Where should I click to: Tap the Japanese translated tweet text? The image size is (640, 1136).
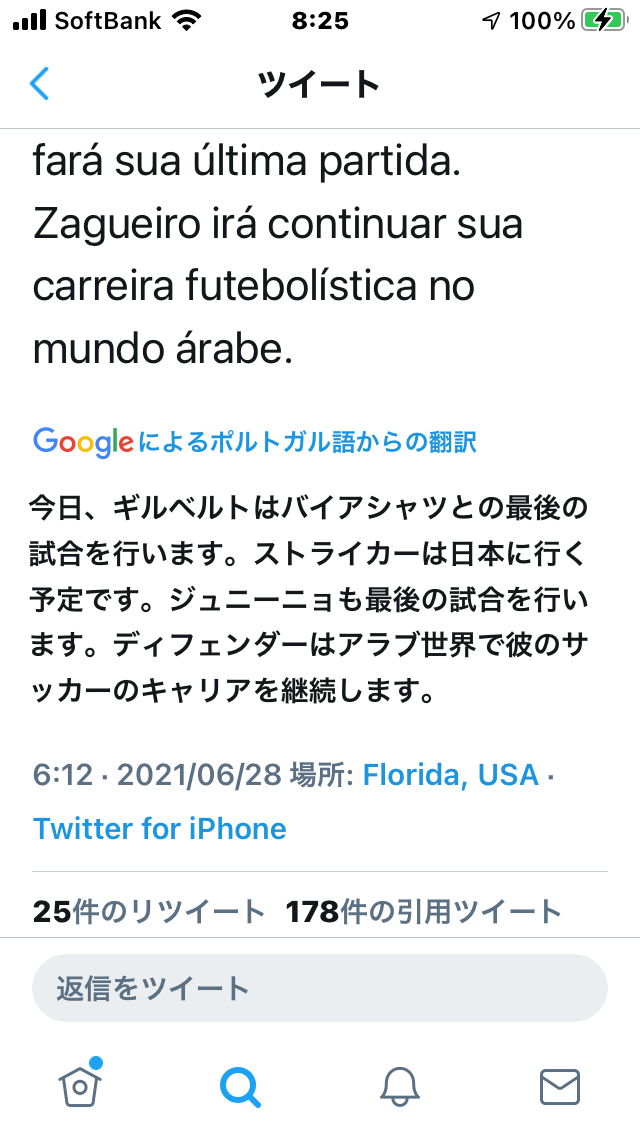310,600
